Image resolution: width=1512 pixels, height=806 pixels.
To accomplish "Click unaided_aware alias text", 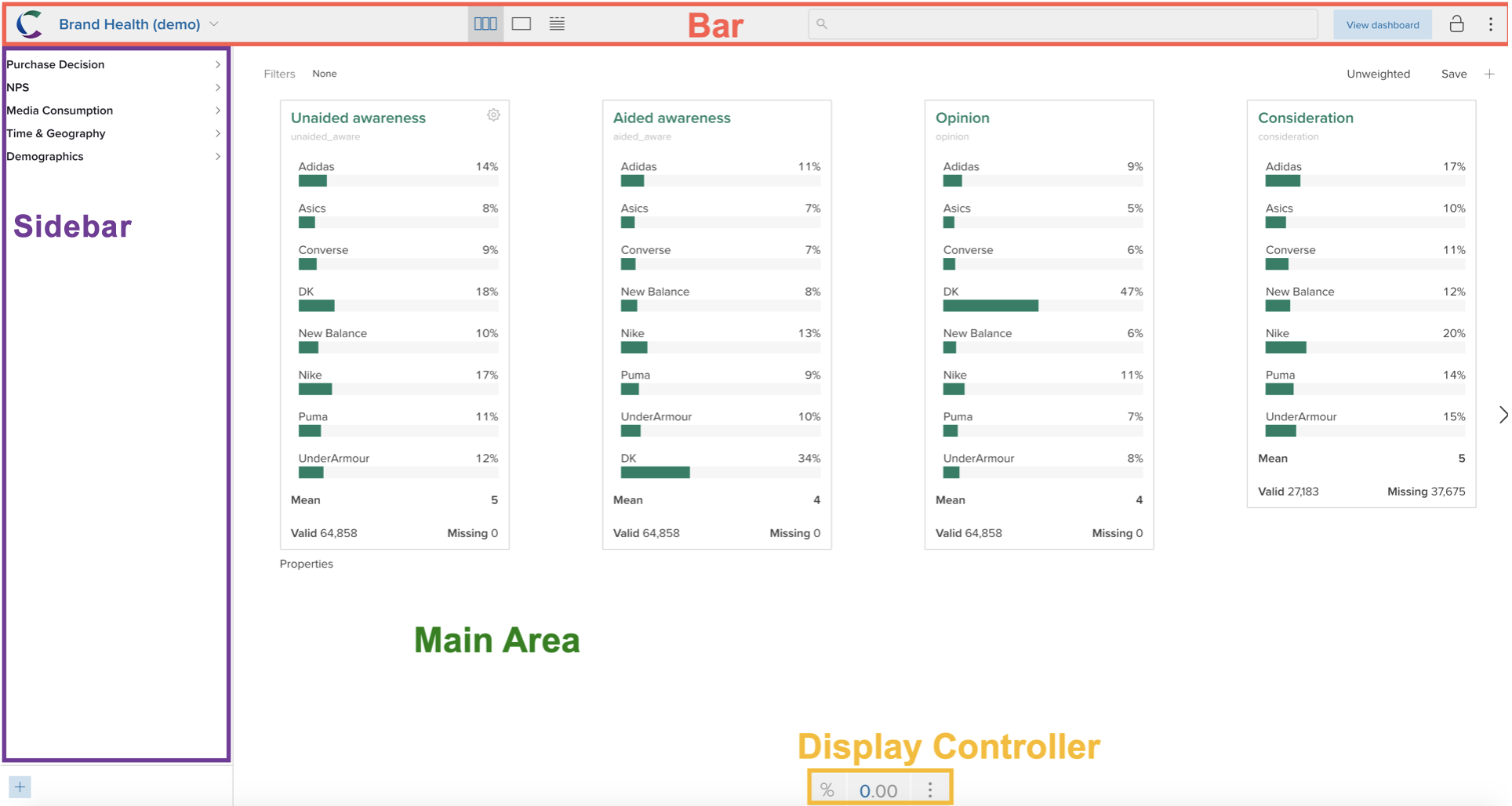I will click(325, 136).
